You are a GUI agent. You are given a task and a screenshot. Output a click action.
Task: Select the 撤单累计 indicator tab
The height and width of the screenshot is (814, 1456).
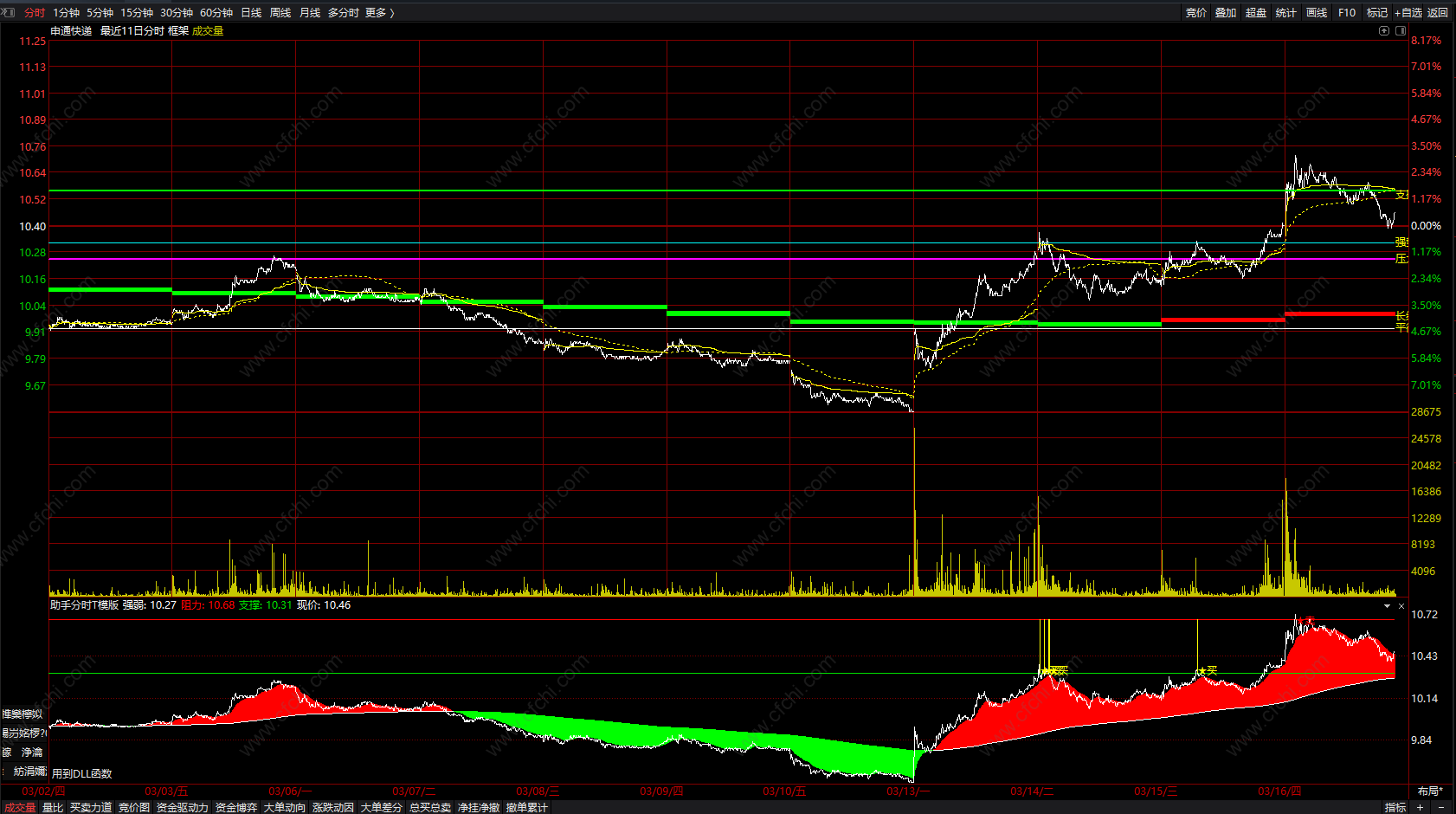(527, 808)
